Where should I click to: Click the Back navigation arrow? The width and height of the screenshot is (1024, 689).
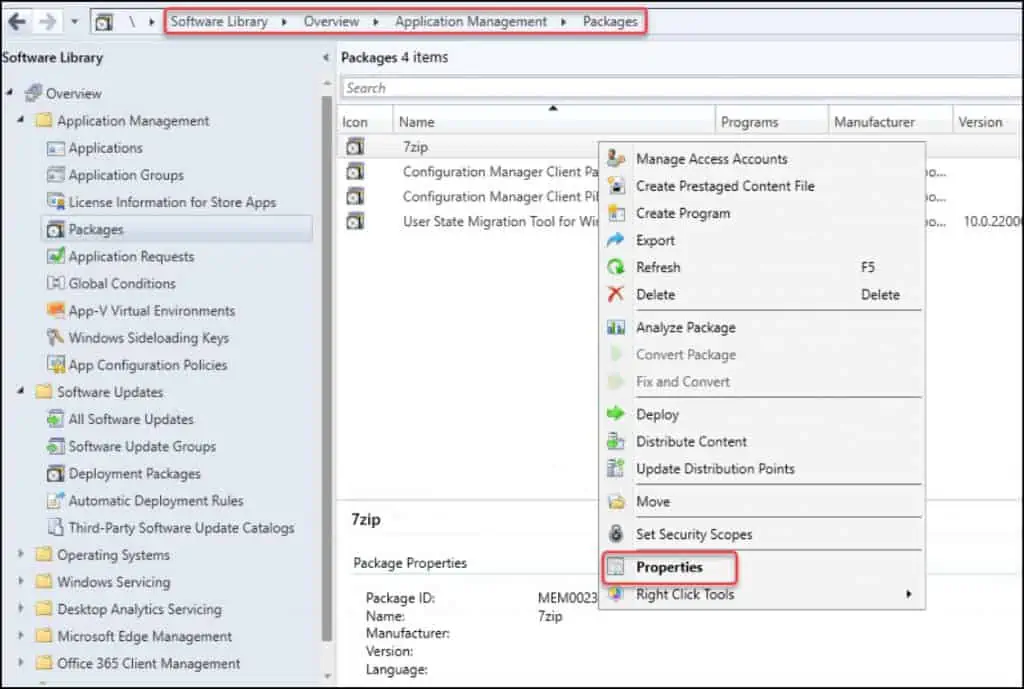click(x=17, y=22)
